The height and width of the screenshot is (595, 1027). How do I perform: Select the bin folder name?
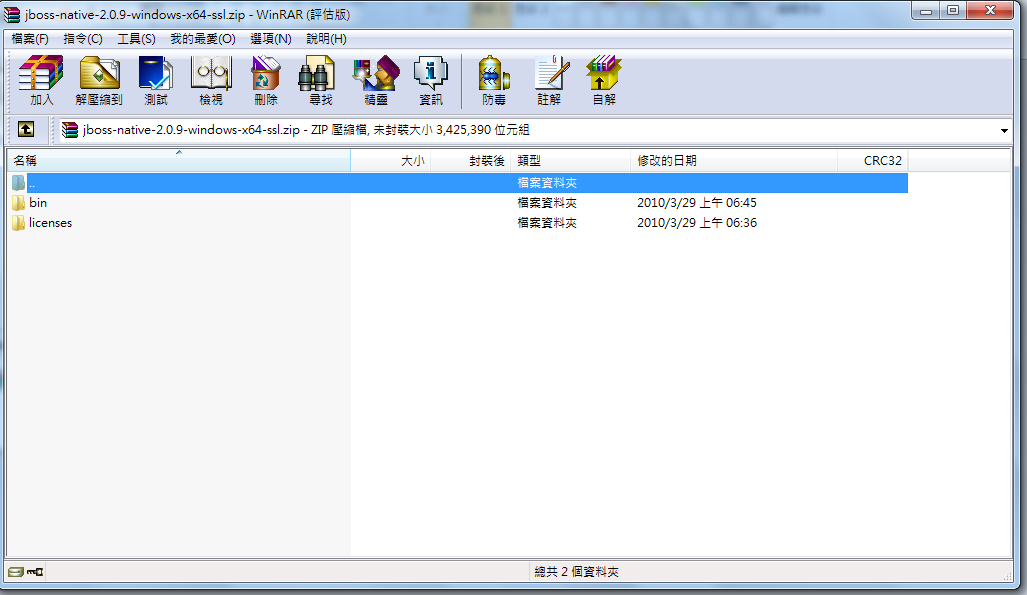point(38,202)
